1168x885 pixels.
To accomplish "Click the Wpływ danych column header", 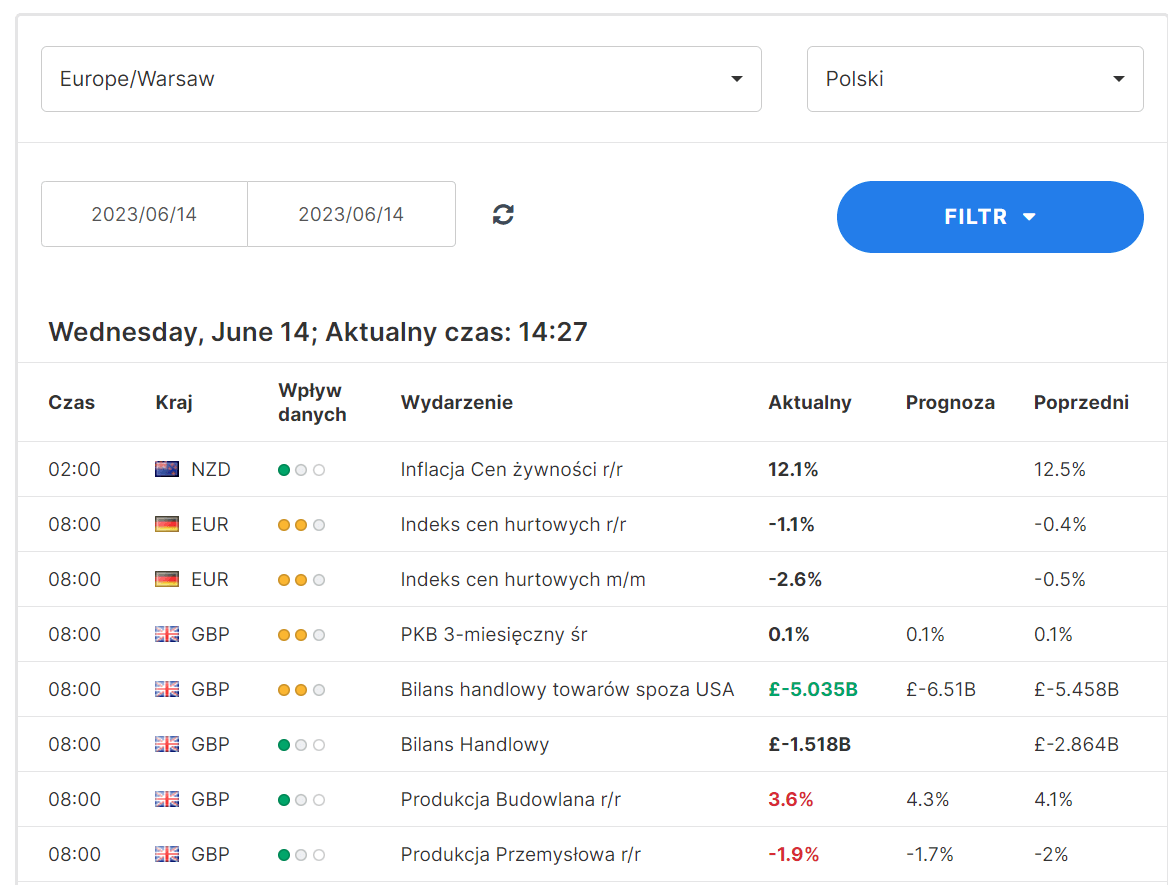I will pos(312,402).
